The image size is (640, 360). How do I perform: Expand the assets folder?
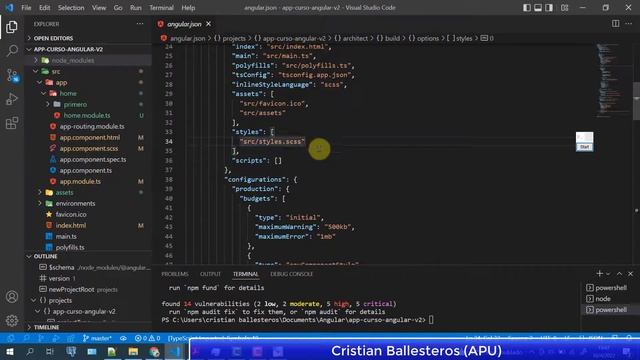coord(40,192)
